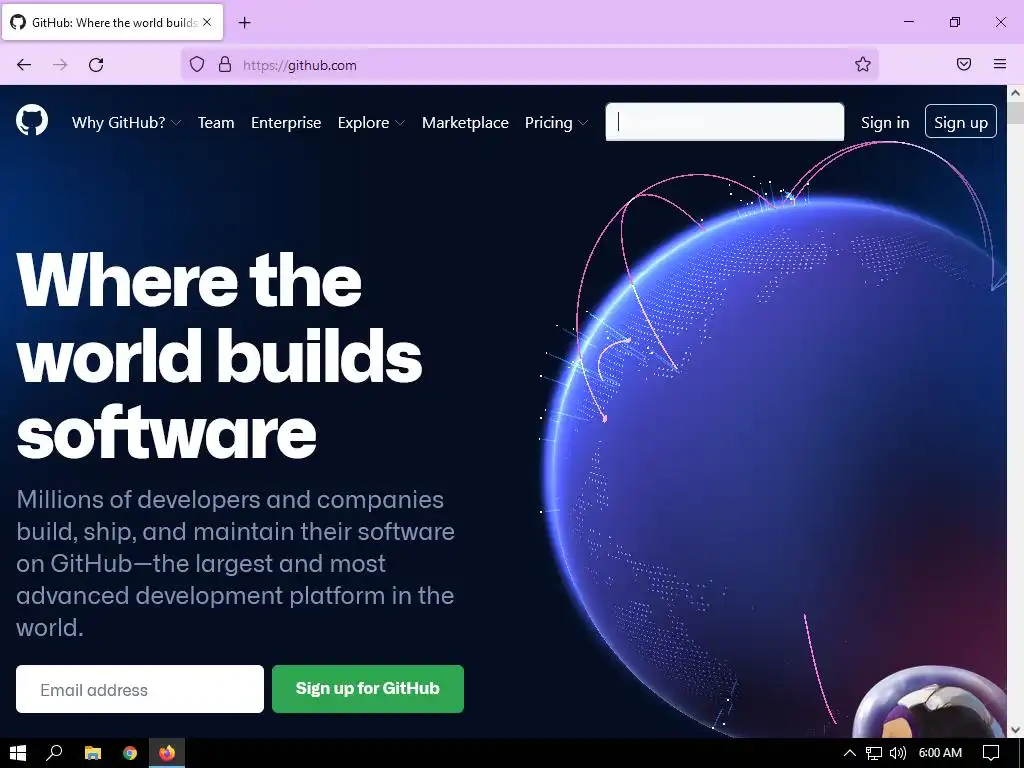Expand the Explore dropdown menu
The width and height of the screenshot is (1024, 768).
tap(371, 123)
